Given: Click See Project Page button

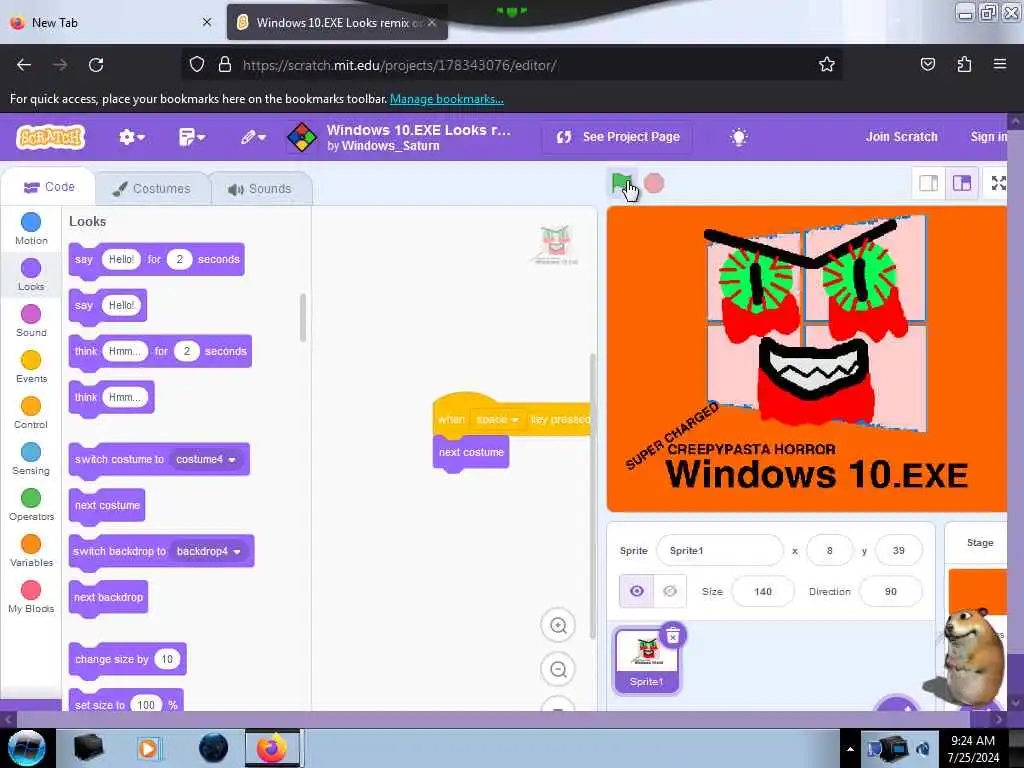Looking at the screenshot, I should coord(618,137).
